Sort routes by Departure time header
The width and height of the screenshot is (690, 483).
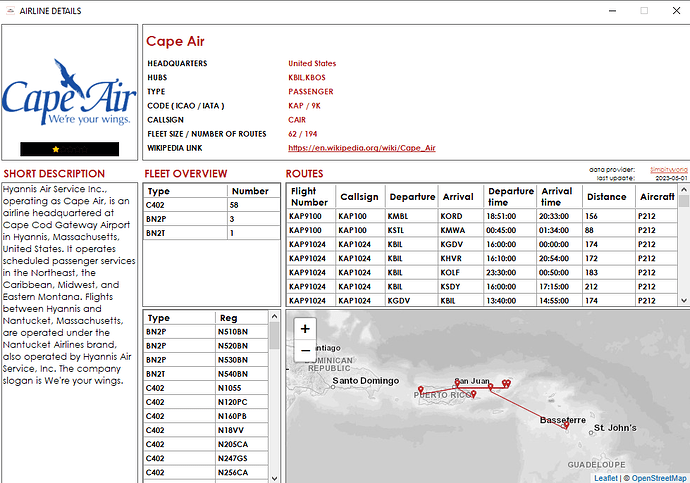pyautogui.click(x=510, y=197)
